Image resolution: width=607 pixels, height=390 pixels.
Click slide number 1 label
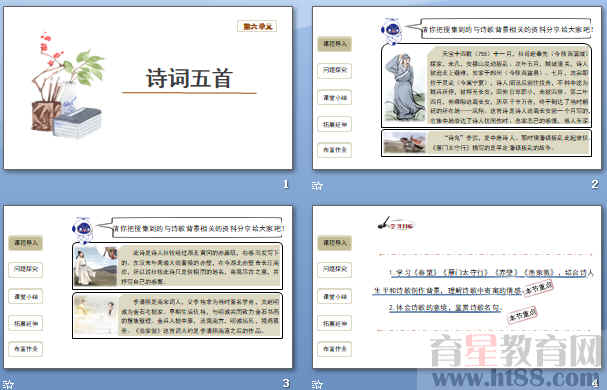point(286,184)
